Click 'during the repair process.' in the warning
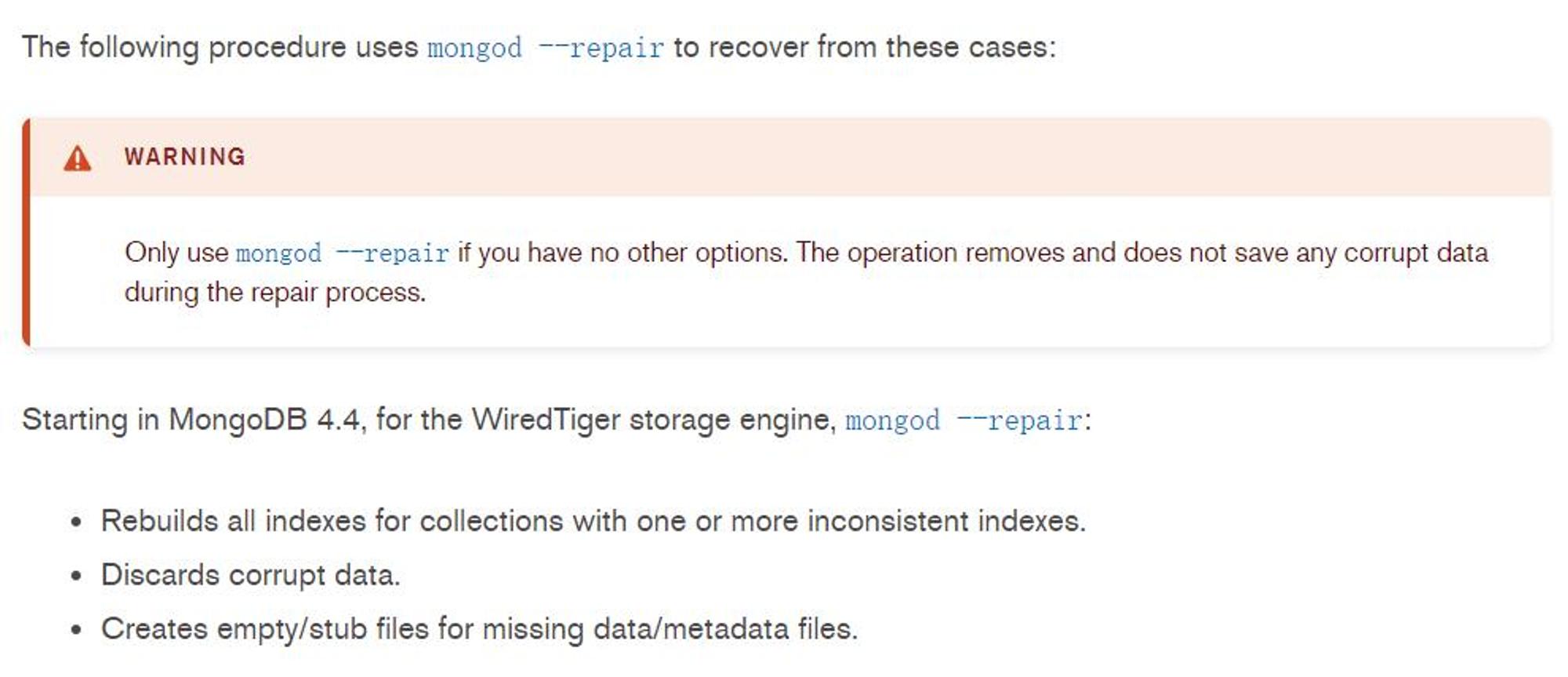The image size is (1568, 677). 275,293
